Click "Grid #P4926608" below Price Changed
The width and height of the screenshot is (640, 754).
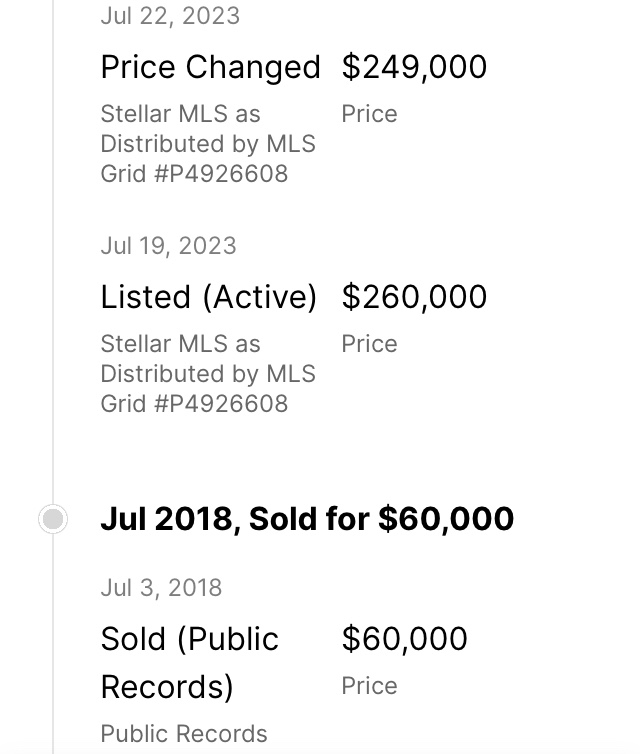[x=194, y=174]
